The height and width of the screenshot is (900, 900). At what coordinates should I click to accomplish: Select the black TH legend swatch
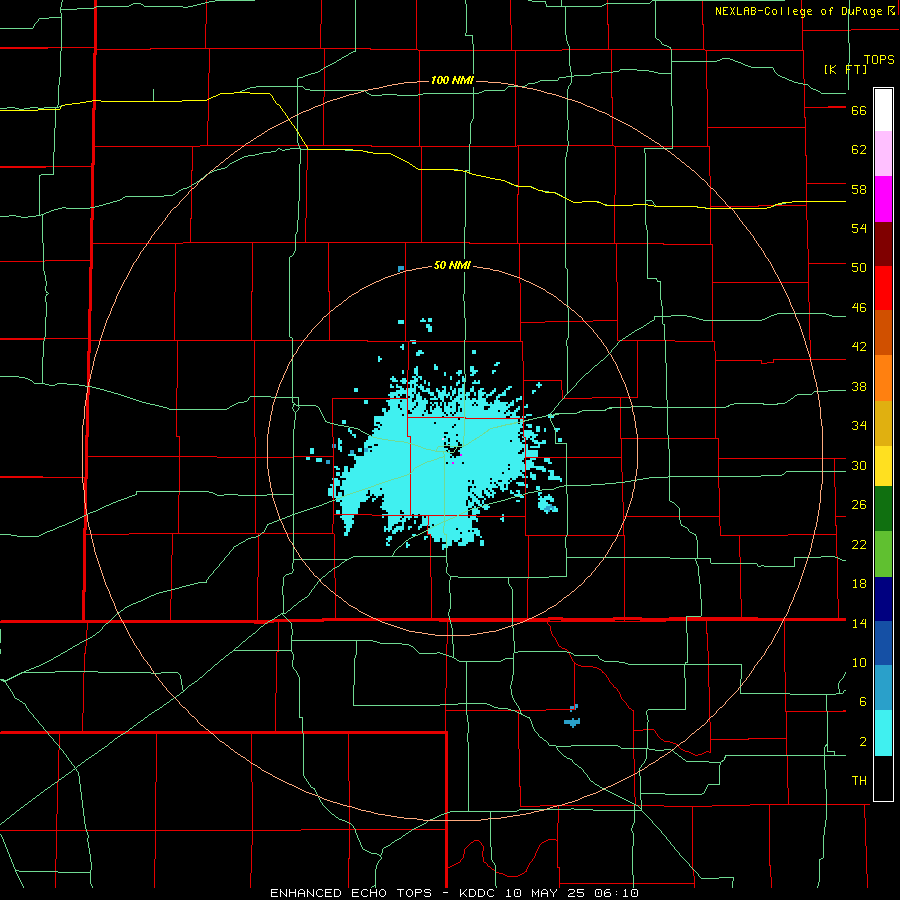883,778
